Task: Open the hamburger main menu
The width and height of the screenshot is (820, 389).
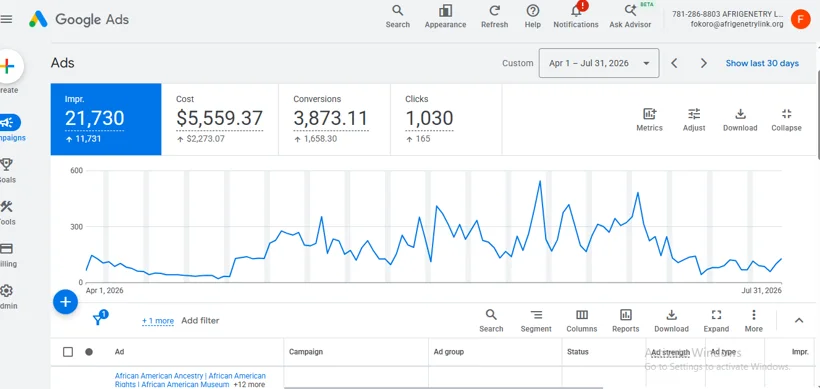Action: [6, 19]
